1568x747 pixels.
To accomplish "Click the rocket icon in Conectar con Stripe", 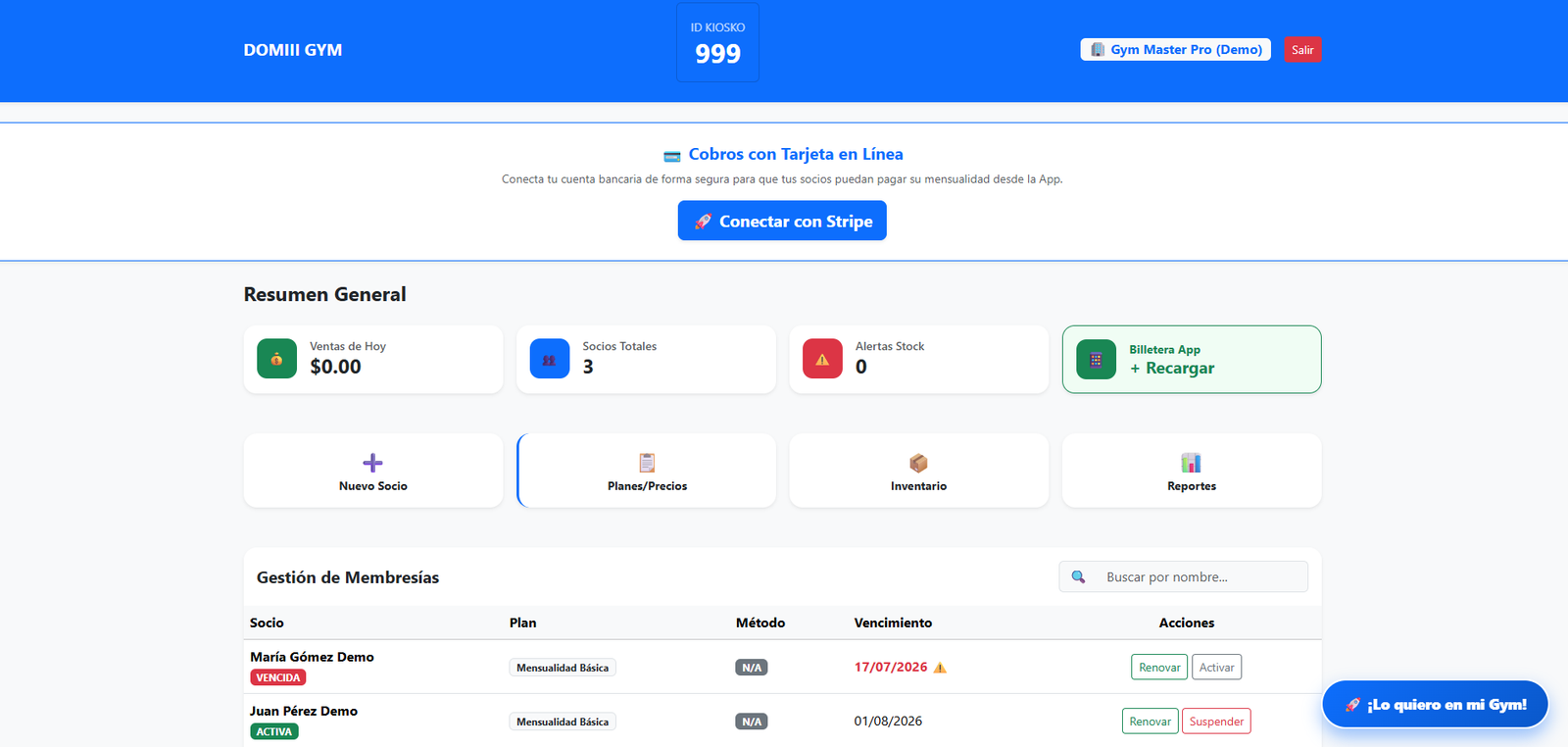I will [703, 222].
